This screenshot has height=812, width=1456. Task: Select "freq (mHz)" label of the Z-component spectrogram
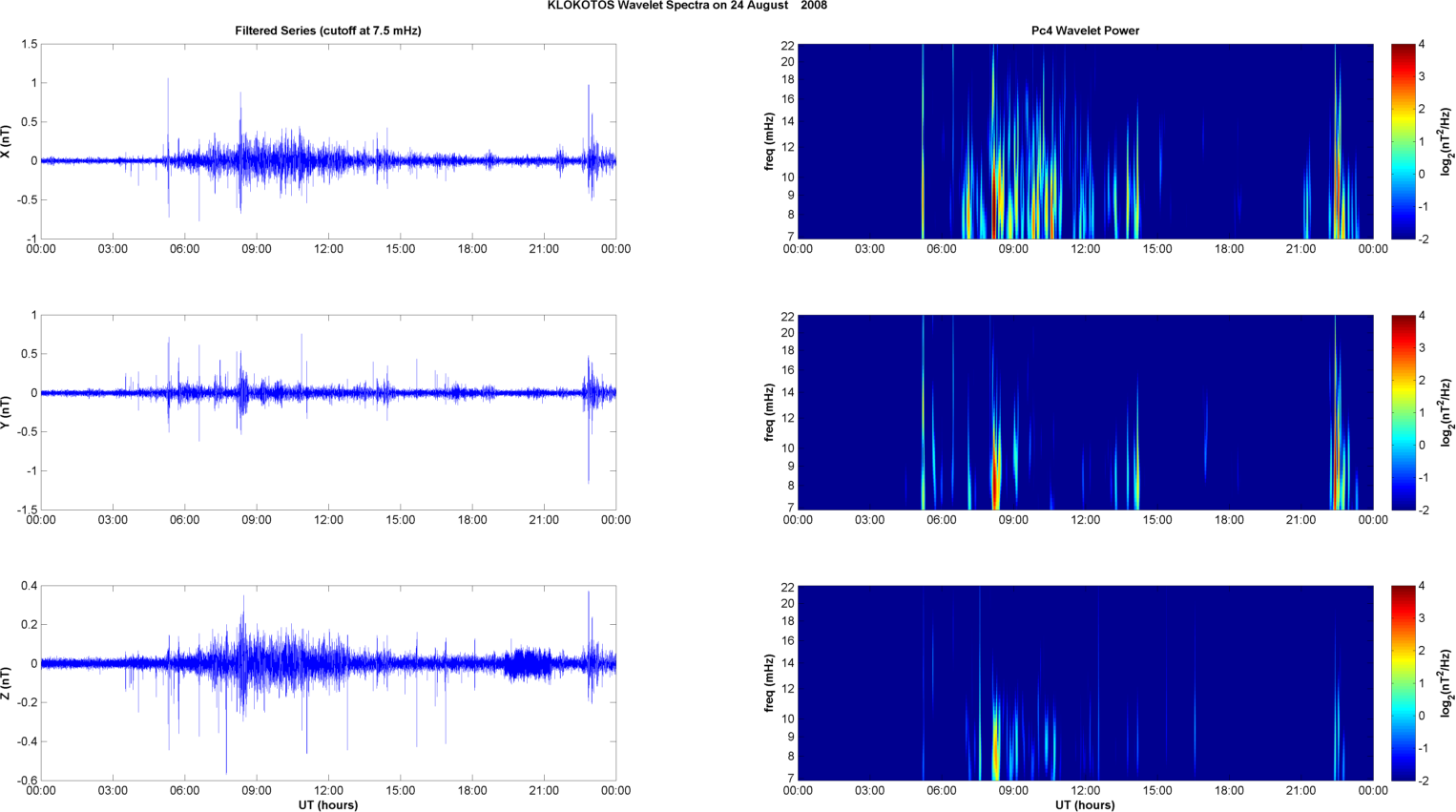(x=769, y=683)
